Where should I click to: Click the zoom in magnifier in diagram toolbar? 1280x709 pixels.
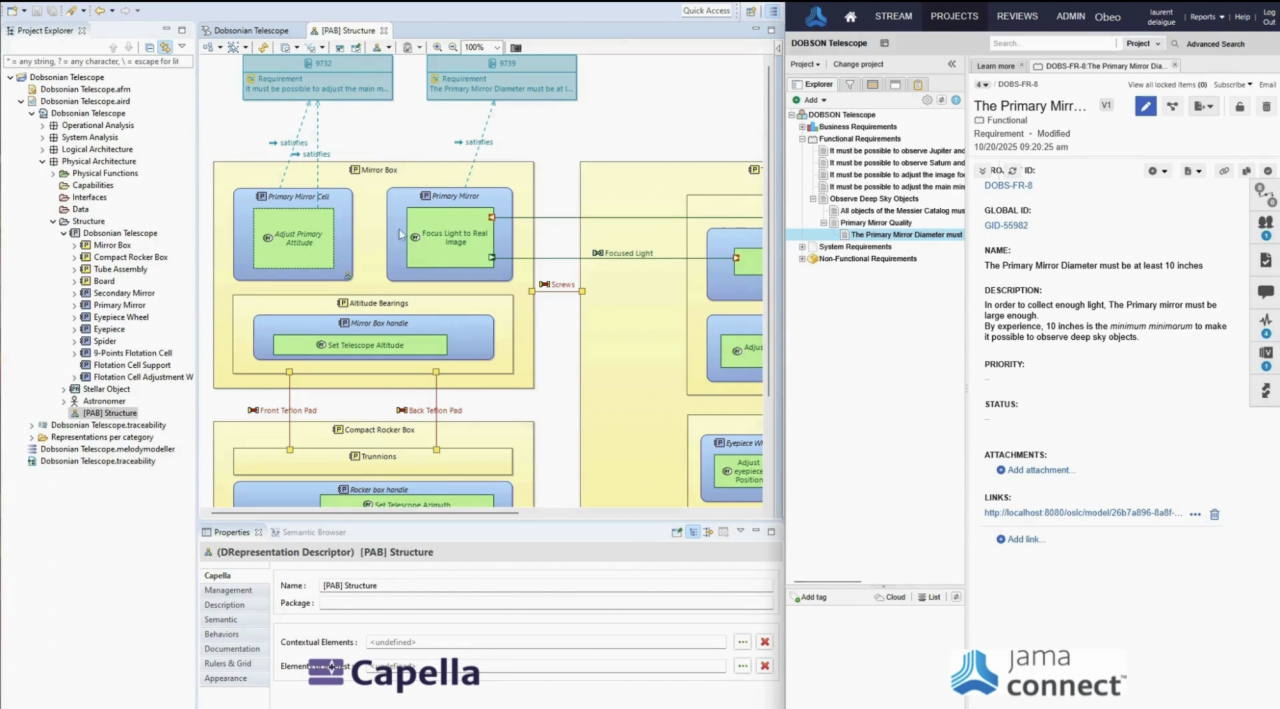[437, 47]
